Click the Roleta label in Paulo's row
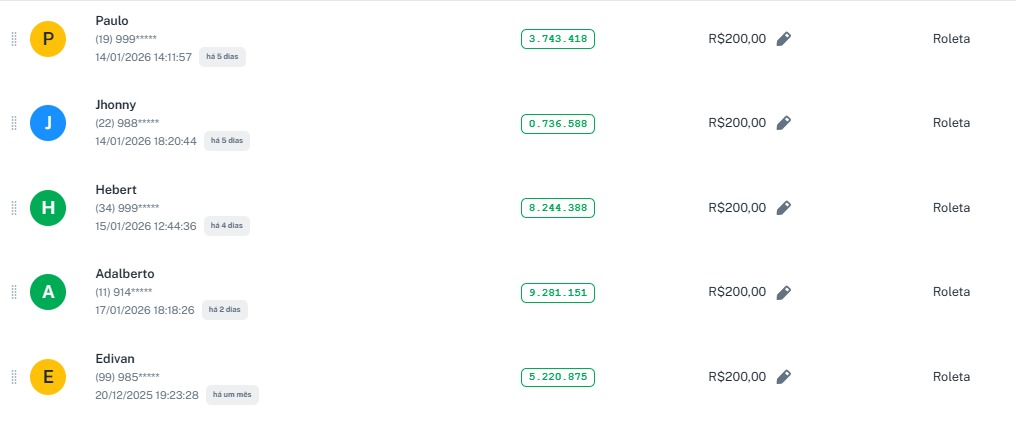The height and width of the screenshot is (422, 1016). click(x=951, y=39)
